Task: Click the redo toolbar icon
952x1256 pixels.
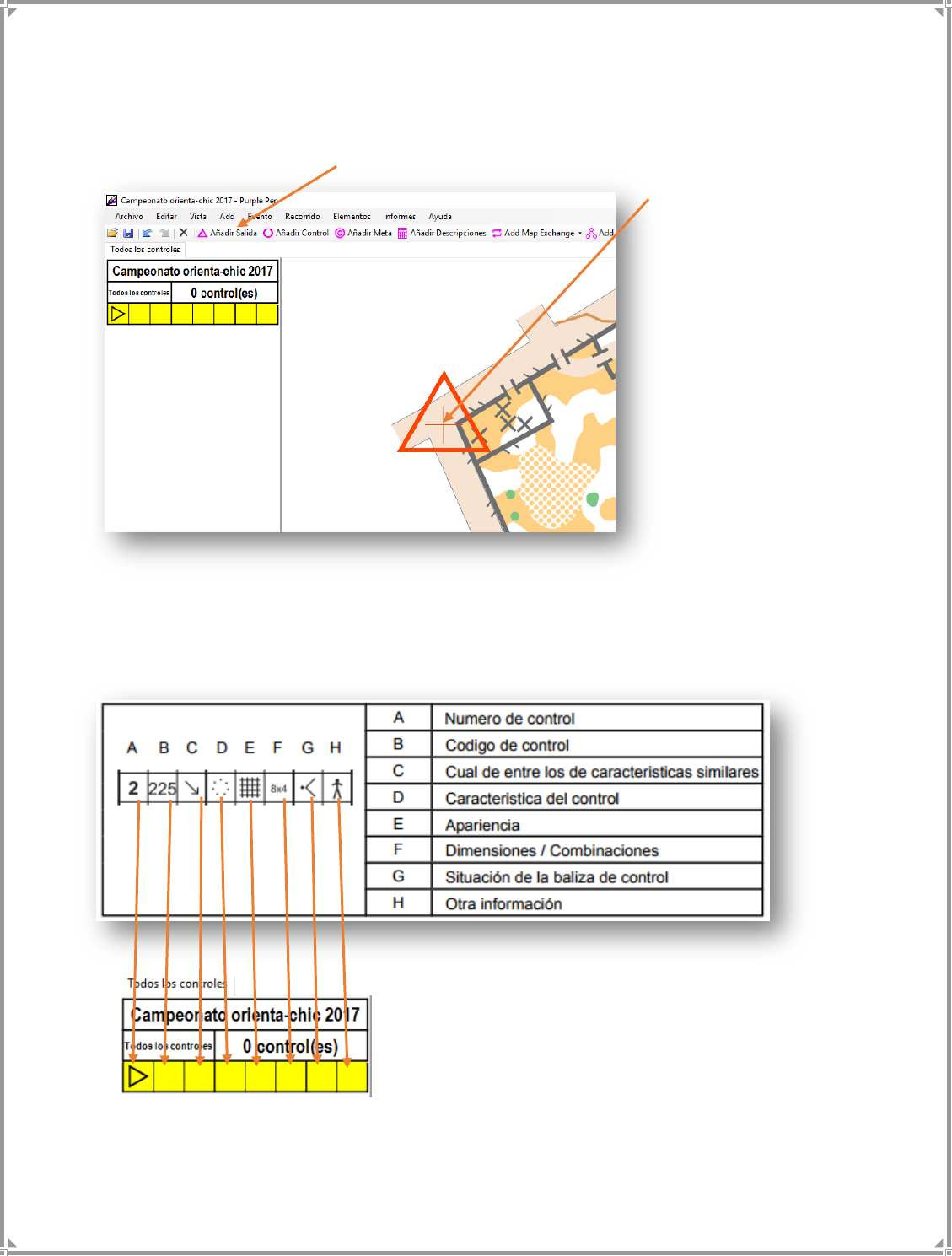Action: (x=164, y=233)
